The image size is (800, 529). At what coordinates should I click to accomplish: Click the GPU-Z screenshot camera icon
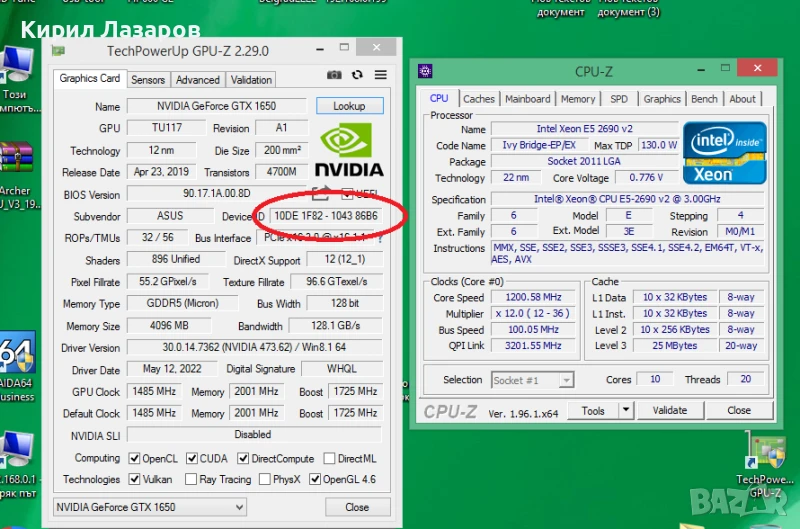pos(334,75)
